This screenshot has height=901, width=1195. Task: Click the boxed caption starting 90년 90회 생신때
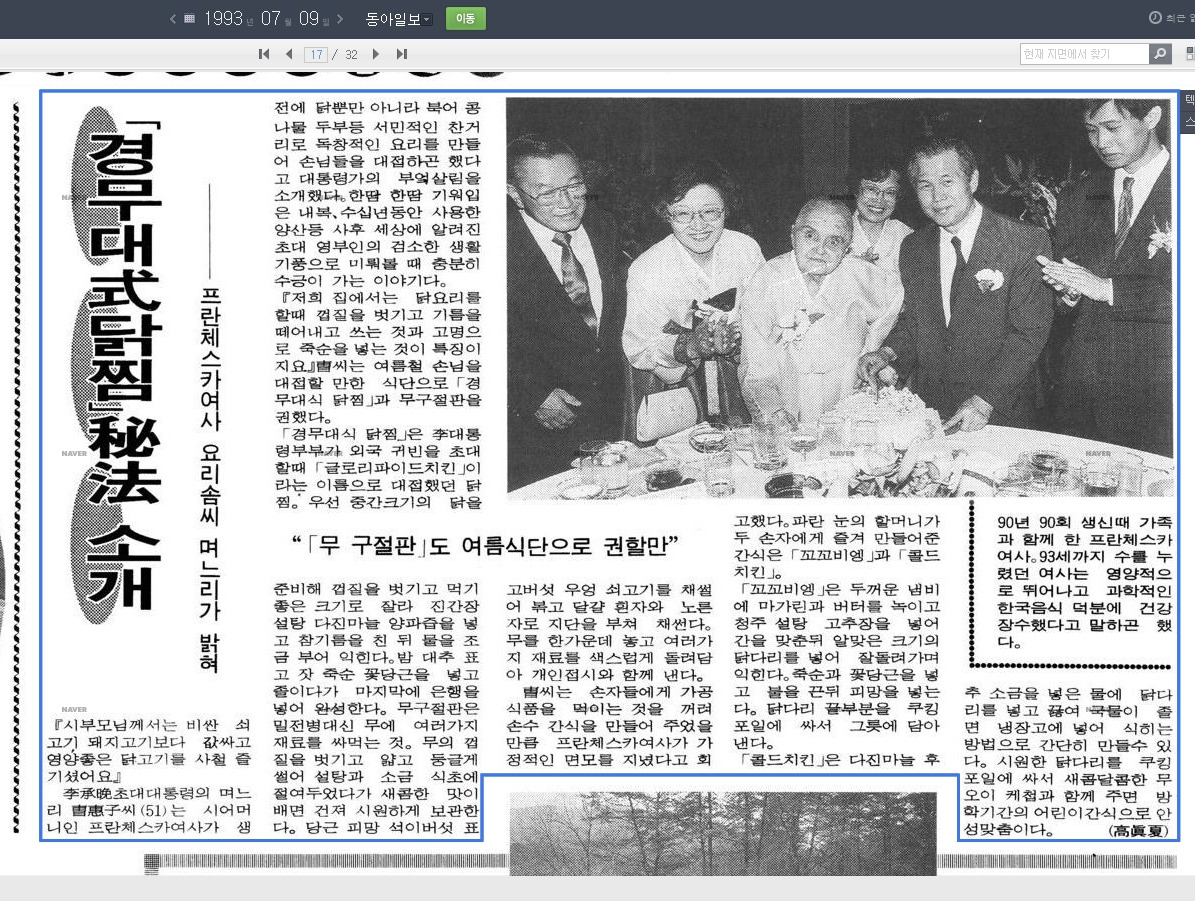tap(1084, 582)
